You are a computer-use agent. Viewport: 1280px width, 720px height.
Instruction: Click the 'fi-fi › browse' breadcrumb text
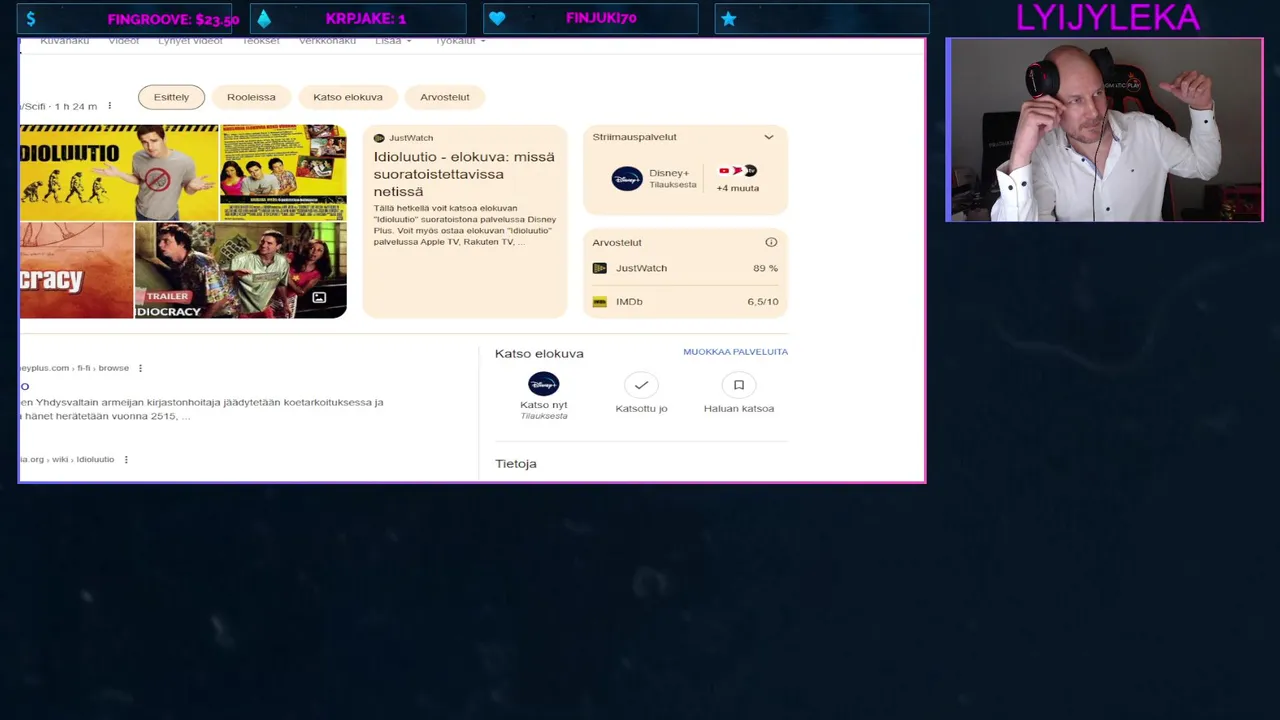coord(103,368)
